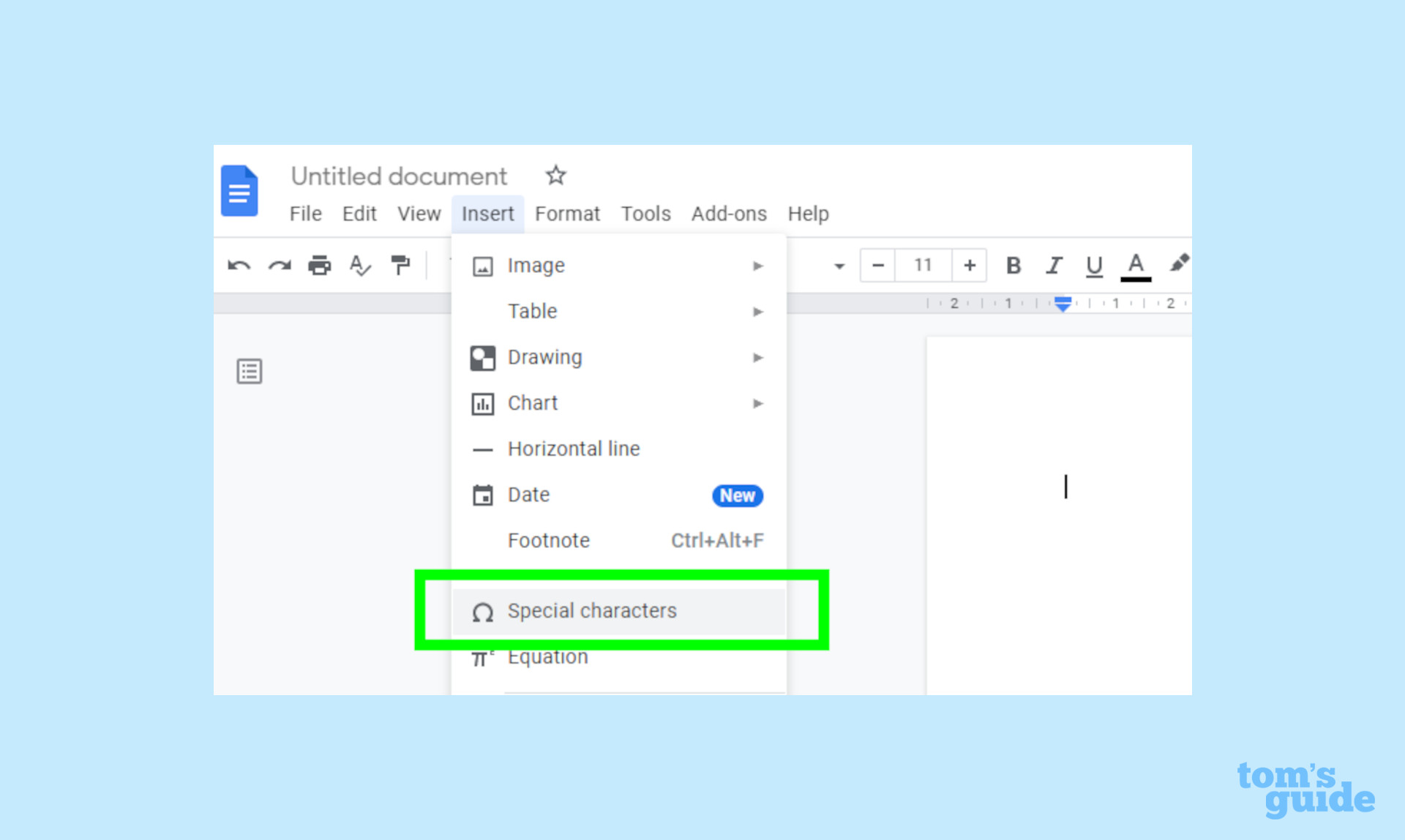This screenshot has width=1405, height=840.
Task: Click the Bold formatting icon
Action: tap(1014, 265)
